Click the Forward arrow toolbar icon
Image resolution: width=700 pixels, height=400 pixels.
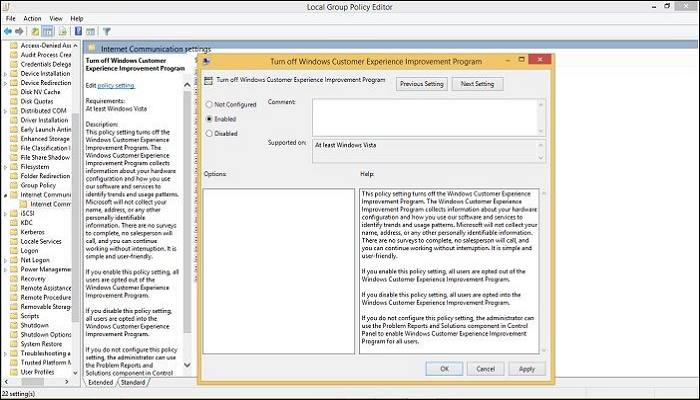tap(21, 31)
